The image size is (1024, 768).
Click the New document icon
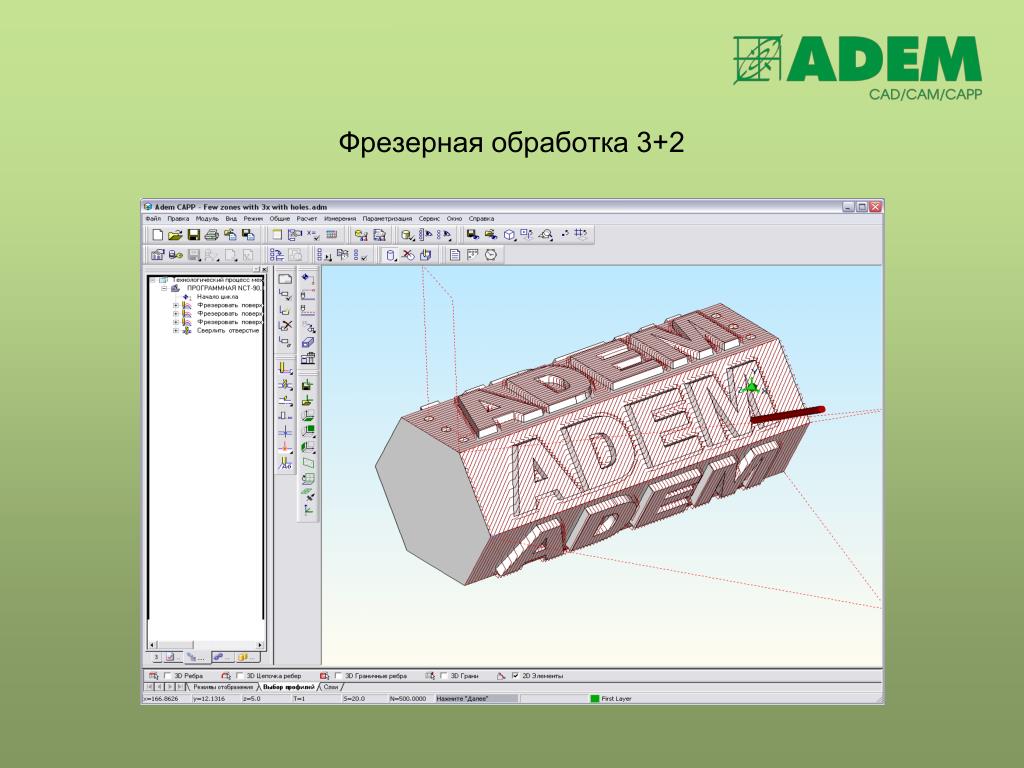tap(157, 234)
